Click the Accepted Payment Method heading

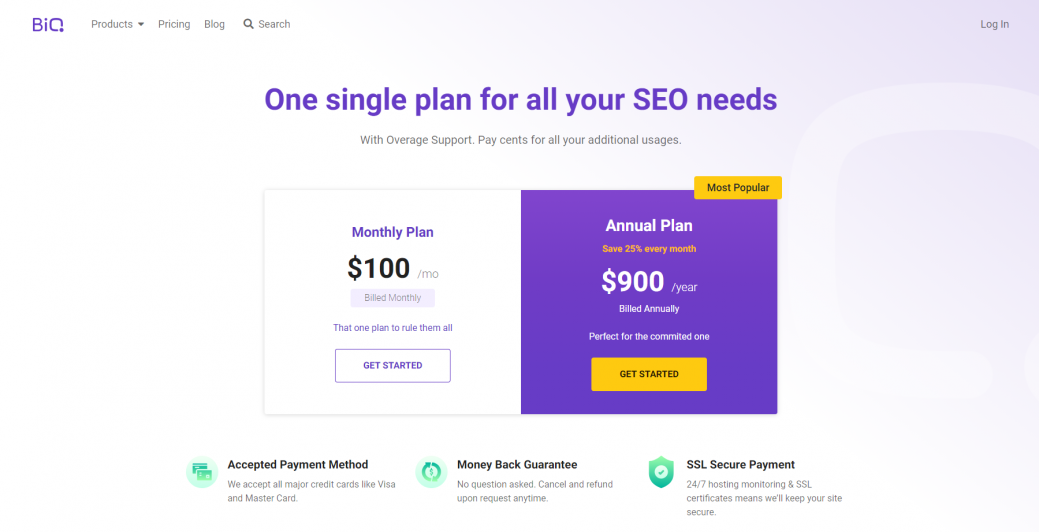click(298, 464)
